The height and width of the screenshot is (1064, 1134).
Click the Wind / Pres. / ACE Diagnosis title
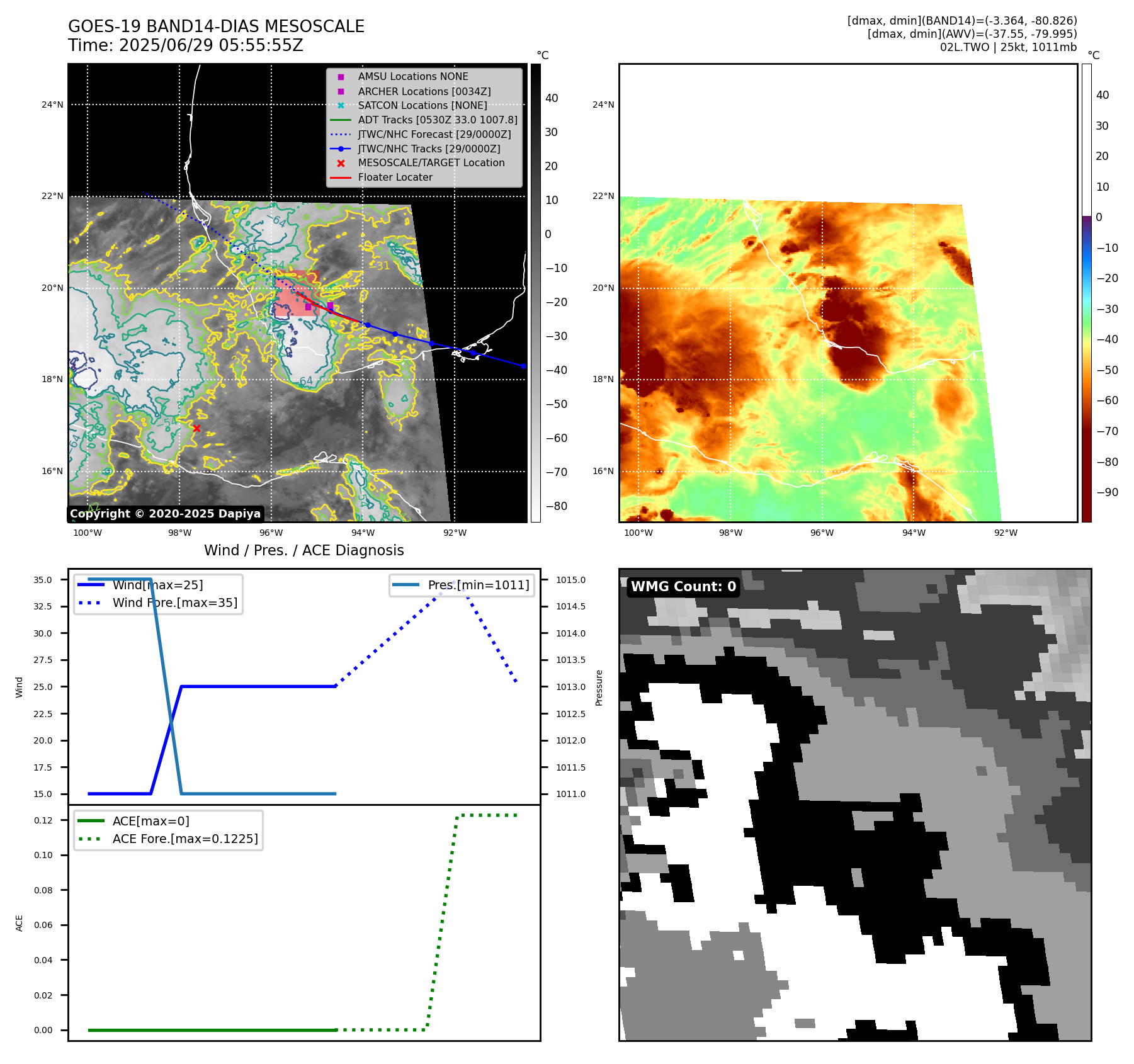(304, 550)
